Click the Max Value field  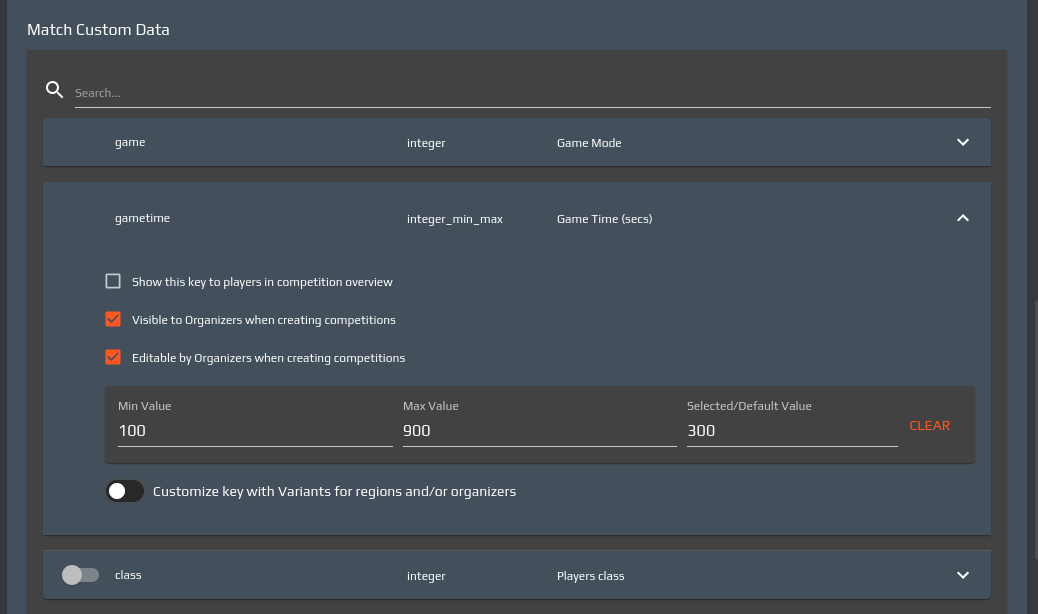(539, 431)
